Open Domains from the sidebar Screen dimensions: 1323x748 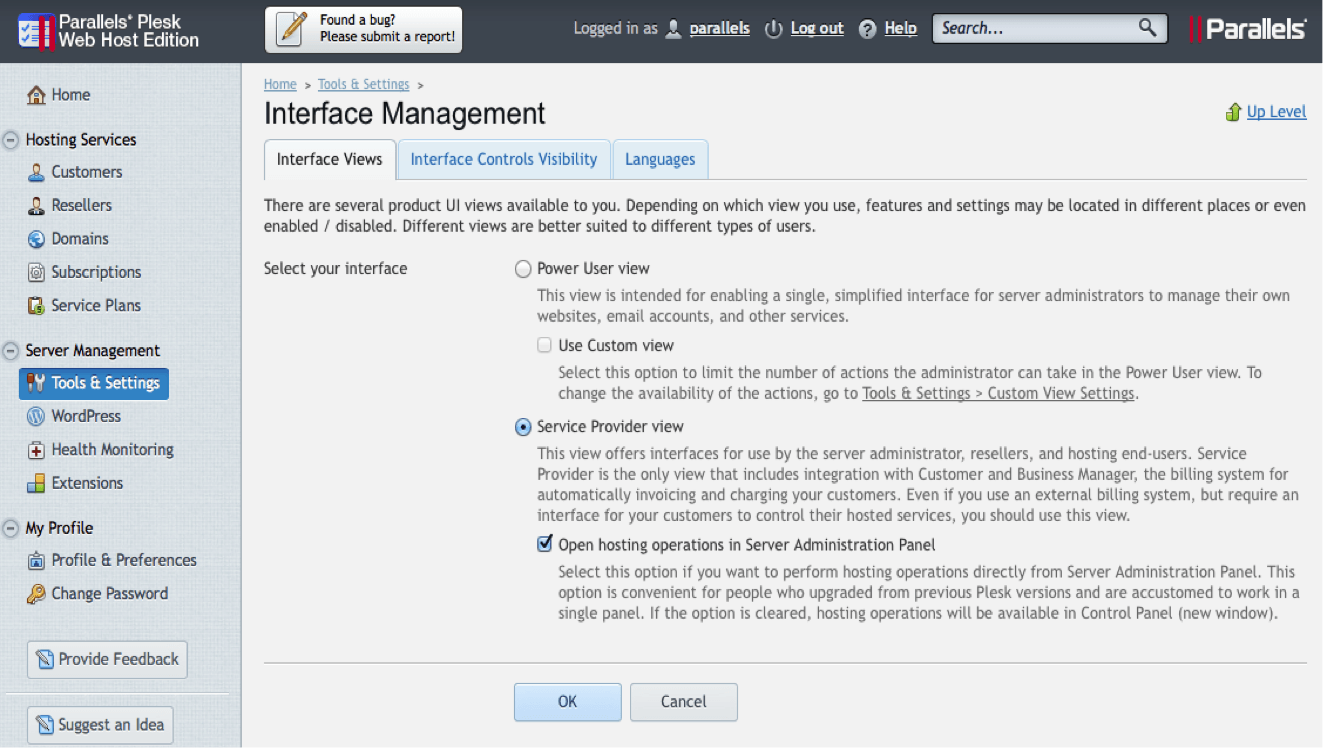pyautogui.click(x=80, y=239)
